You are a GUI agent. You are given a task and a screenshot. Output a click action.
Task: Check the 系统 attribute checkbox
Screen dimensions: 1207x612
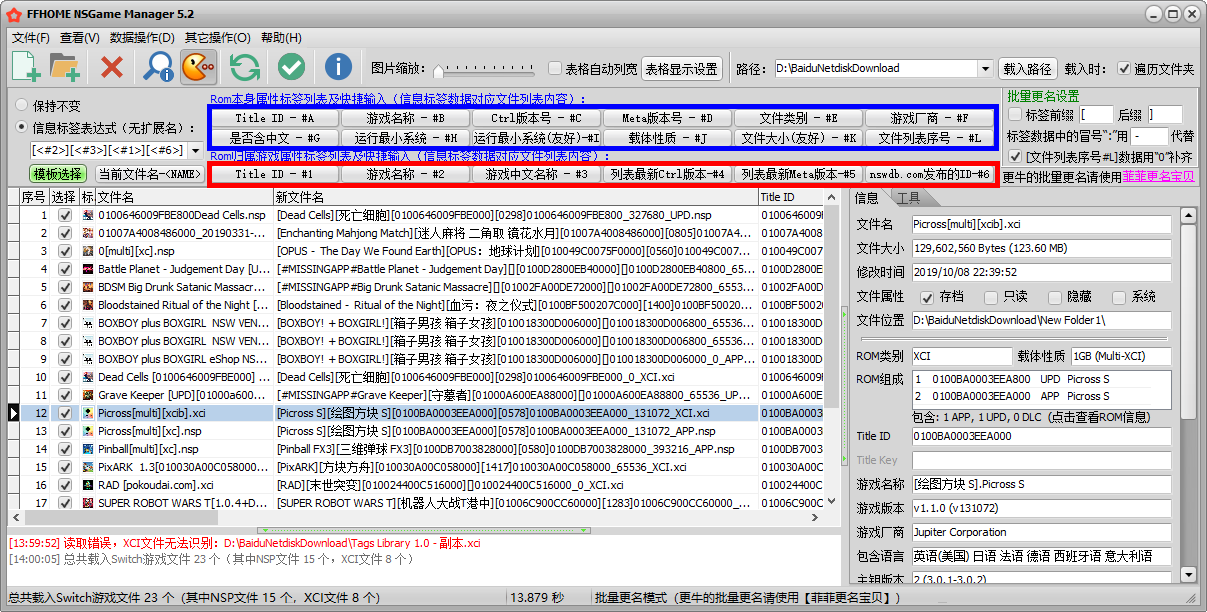(1118, 297)
